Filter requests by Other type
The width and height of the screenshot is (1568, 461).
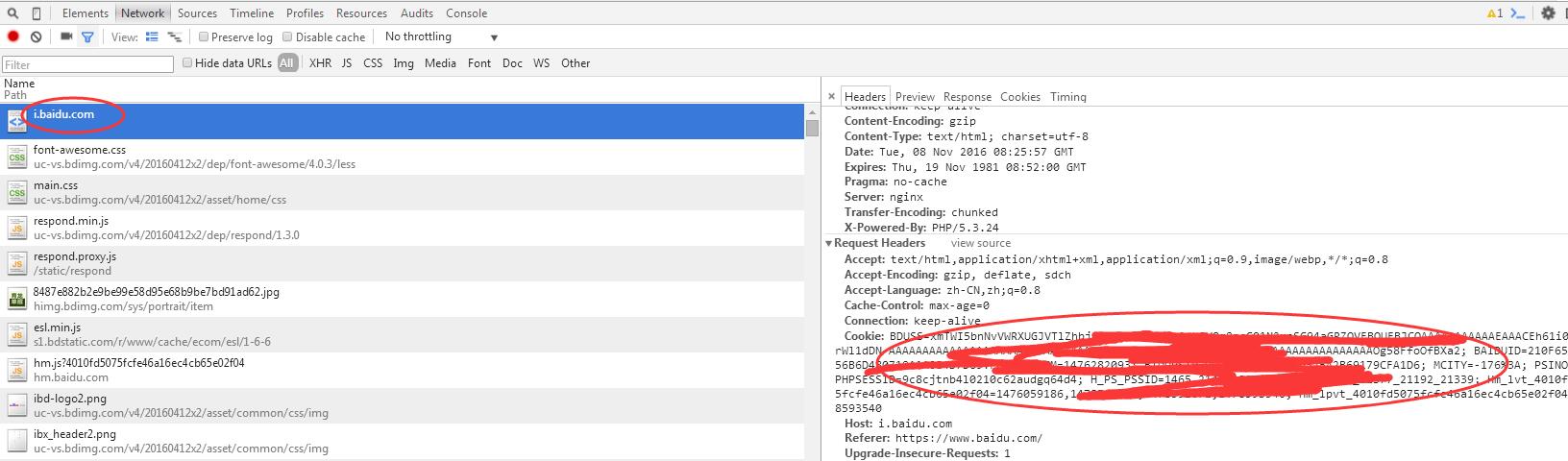point(576,63)
